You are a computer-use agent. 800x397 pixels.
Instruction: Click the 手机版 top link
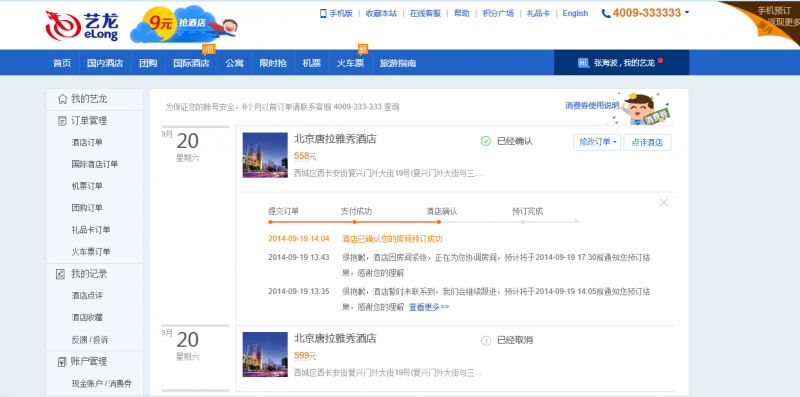(341, 13)
